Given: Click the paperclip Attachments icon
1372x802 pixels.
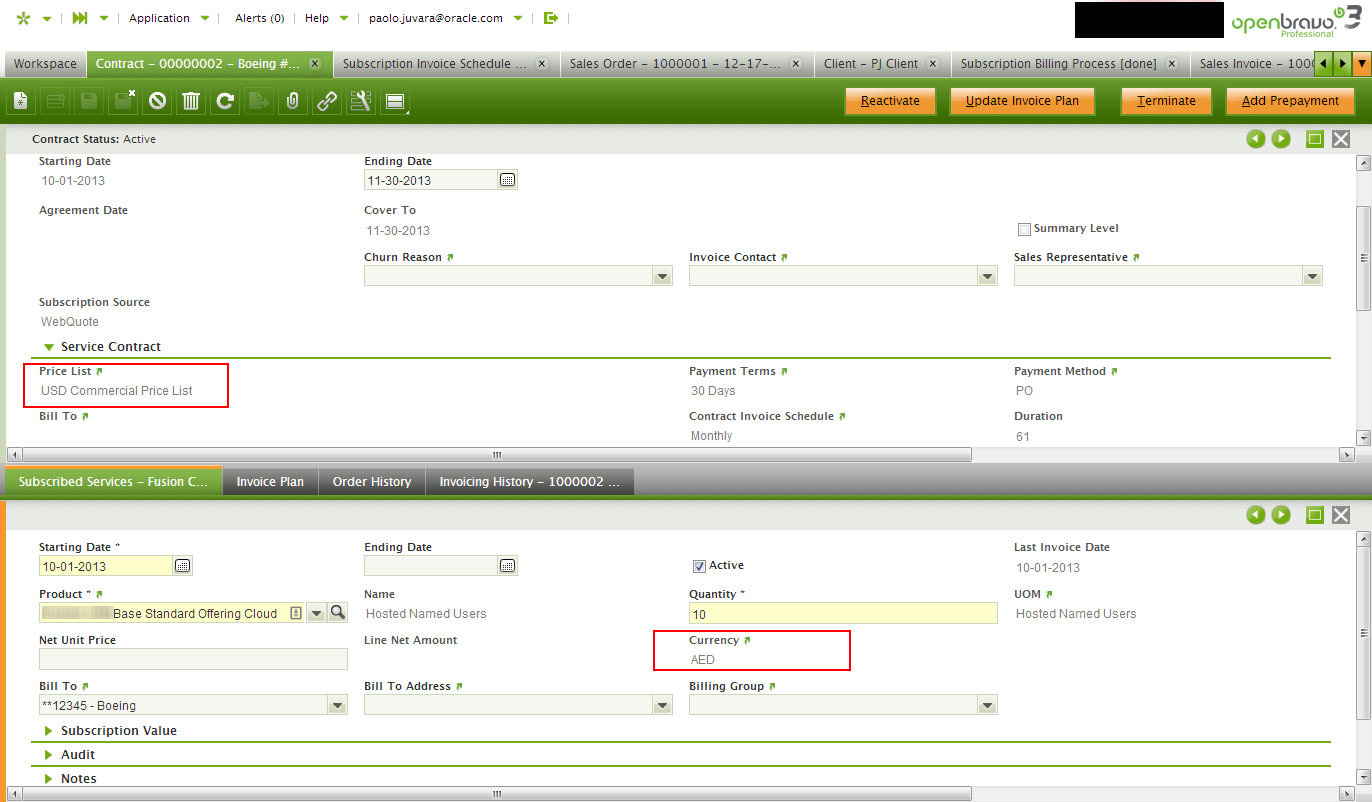Looking at the screenshot, I should pos(292,101).
